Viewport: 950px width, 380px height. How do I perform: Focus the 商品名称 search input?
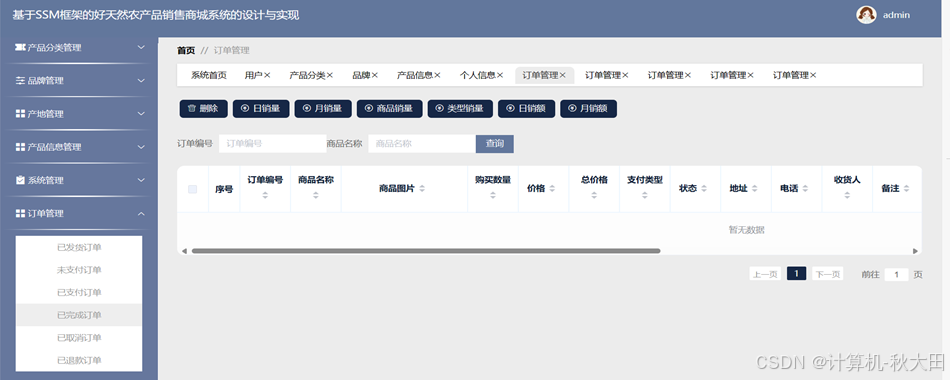[x=422, y=144]
